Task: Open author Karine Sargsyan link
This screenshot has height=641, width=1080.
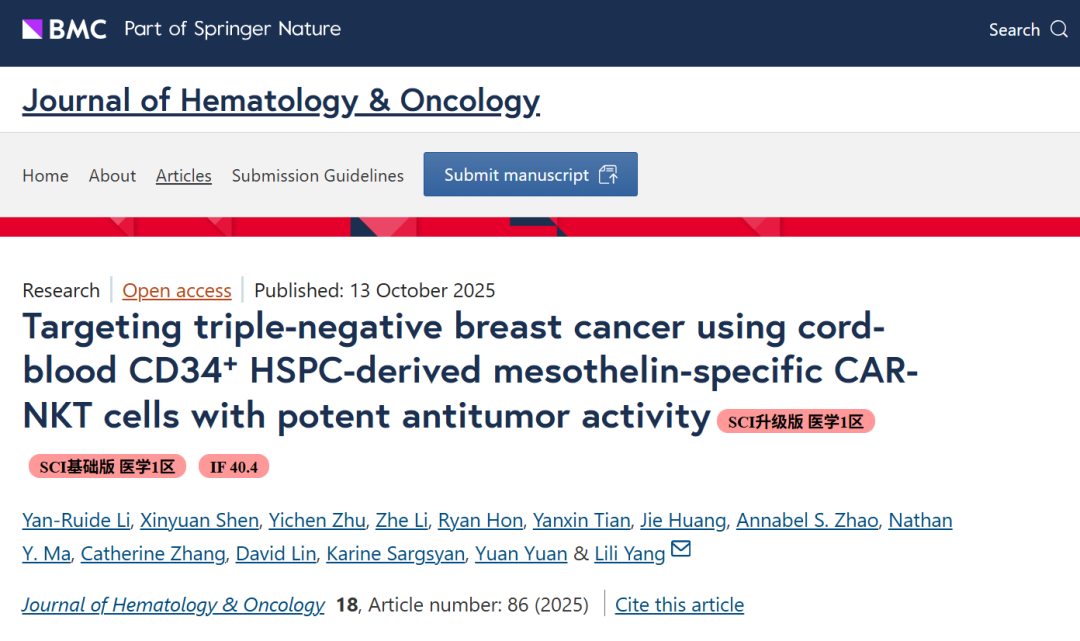Action: click(x=396, y=554)
